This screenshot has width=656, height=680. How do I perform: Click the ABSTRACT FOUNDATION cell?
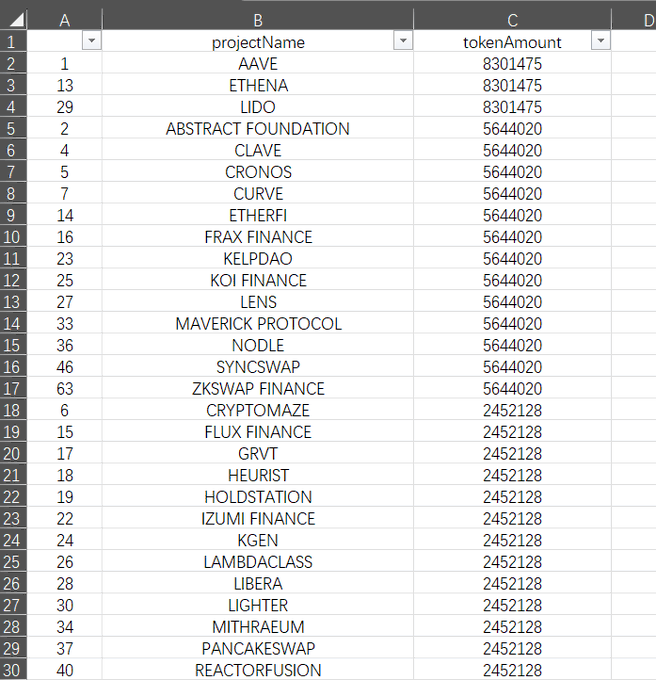pos(258,129)
